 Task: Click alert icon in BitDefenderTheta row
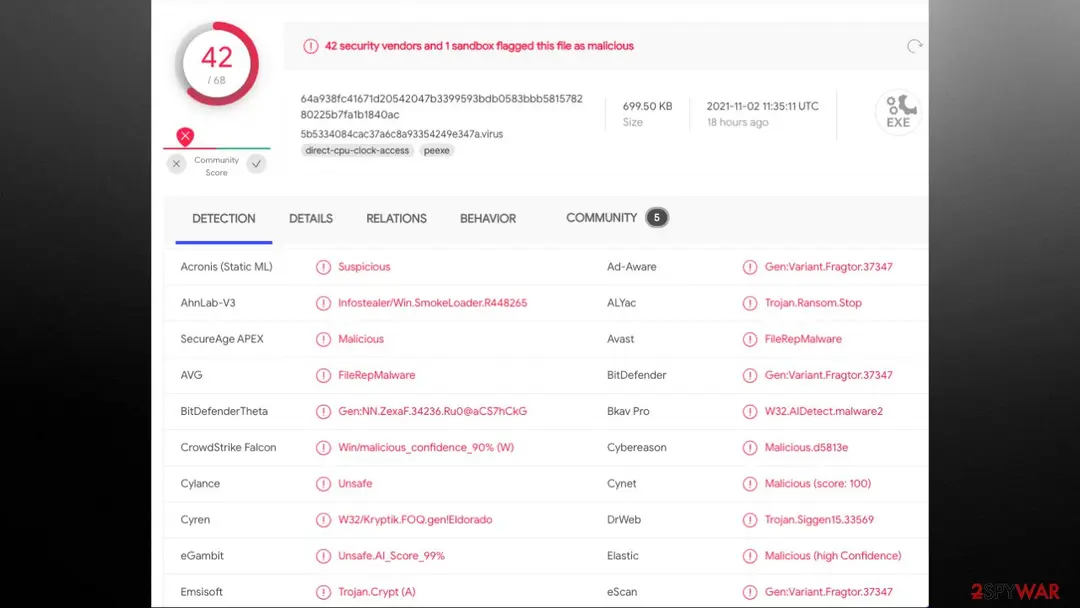point(323,412)
